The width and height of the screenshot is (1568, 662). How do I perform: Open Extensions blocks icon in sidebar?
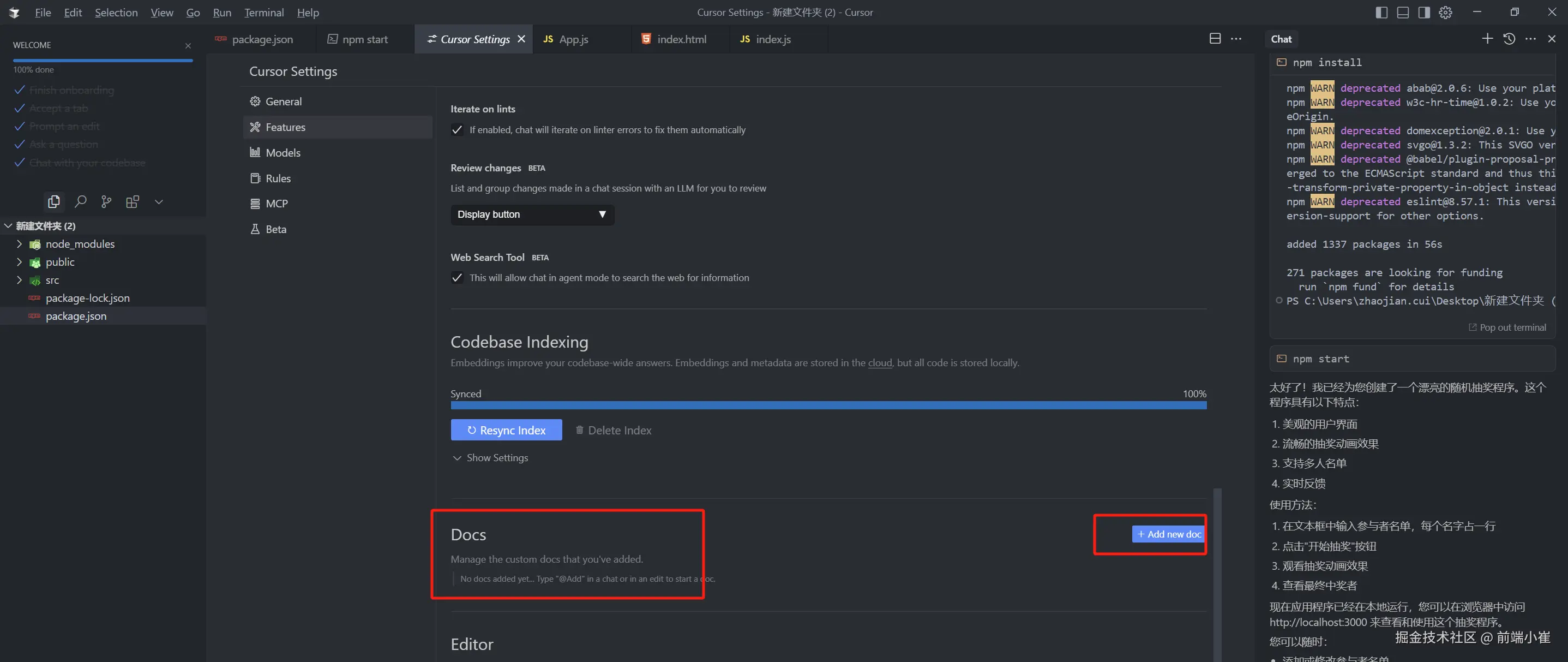[132, 201]
